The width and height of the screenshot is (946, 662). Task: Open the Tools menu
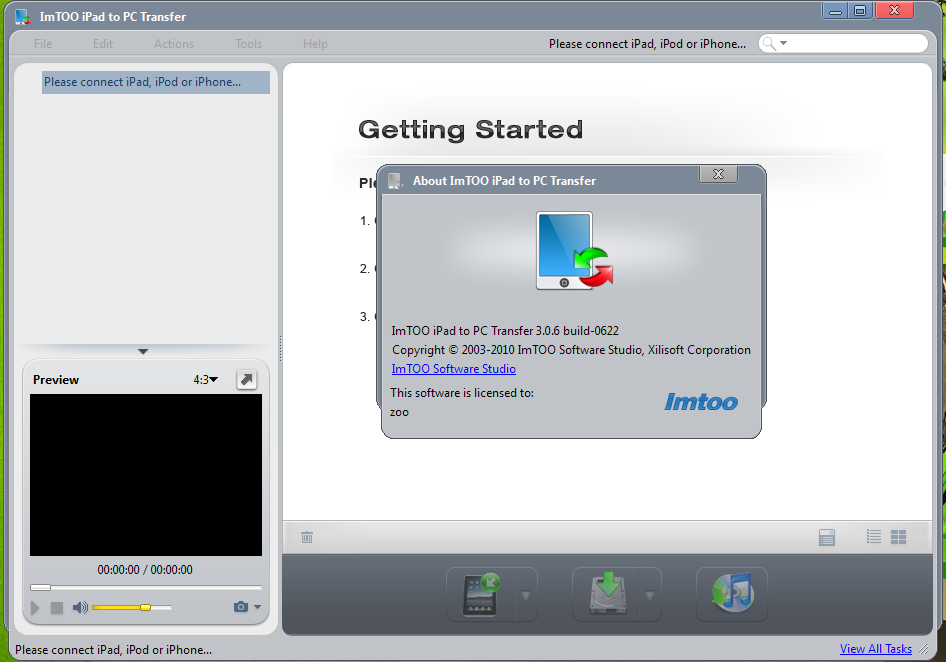point(249,44)
